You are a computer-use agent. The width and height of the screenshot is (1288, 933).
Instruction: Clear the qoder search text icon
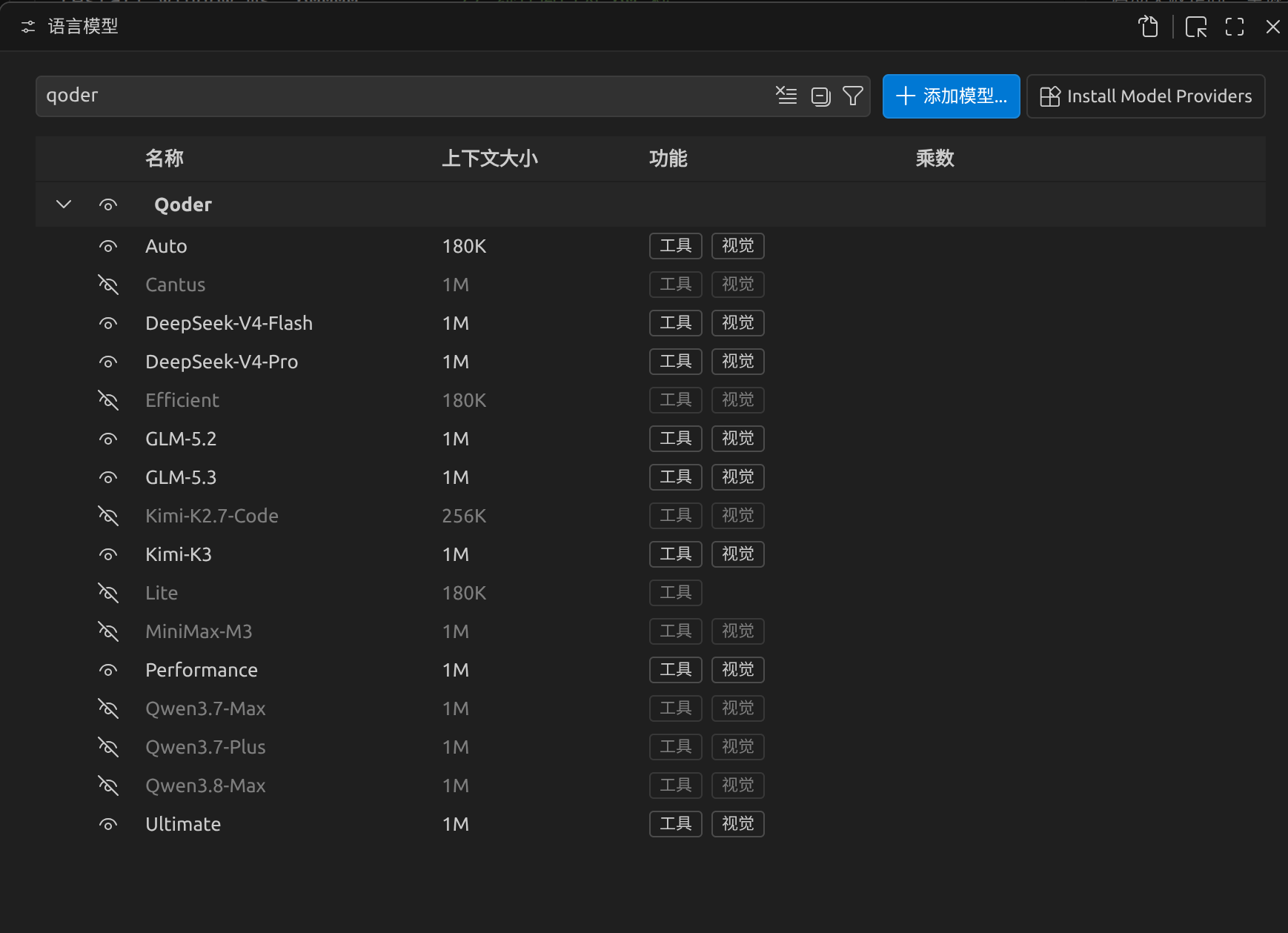(x=786, y=96)
